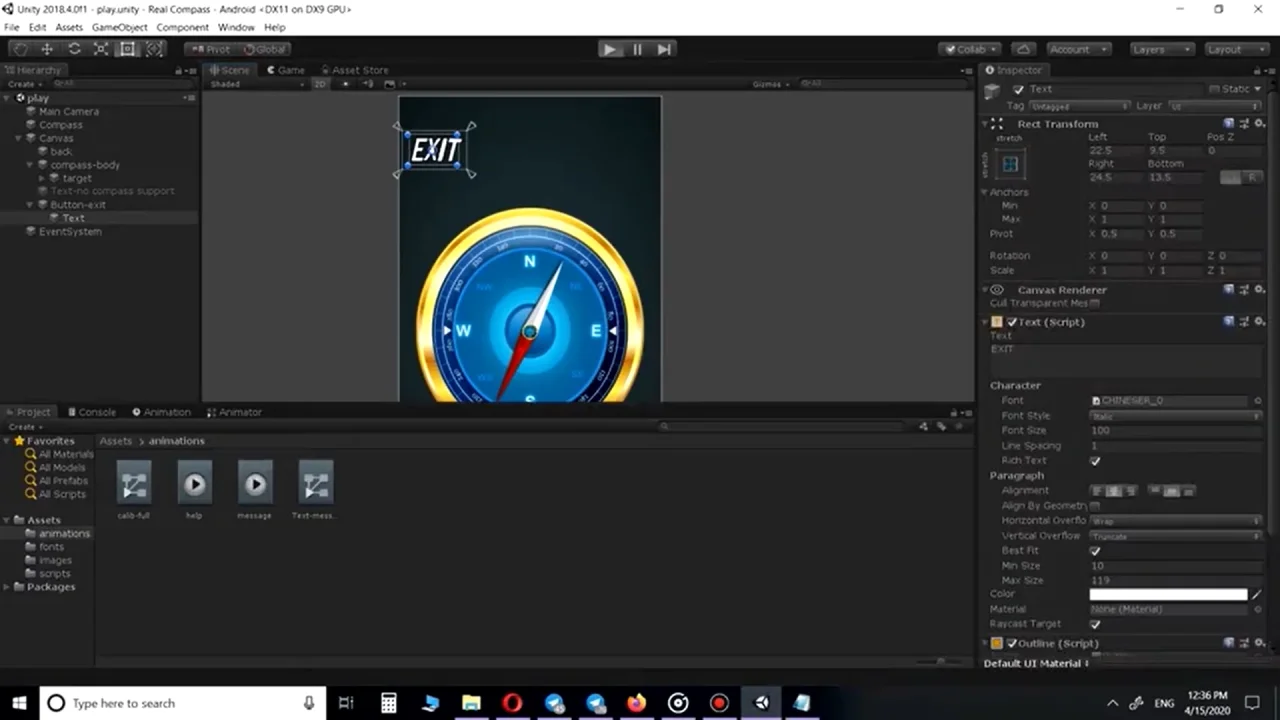Select Button-exit in Hierarchy
1280x720 pixels.
tap(77, 204)
